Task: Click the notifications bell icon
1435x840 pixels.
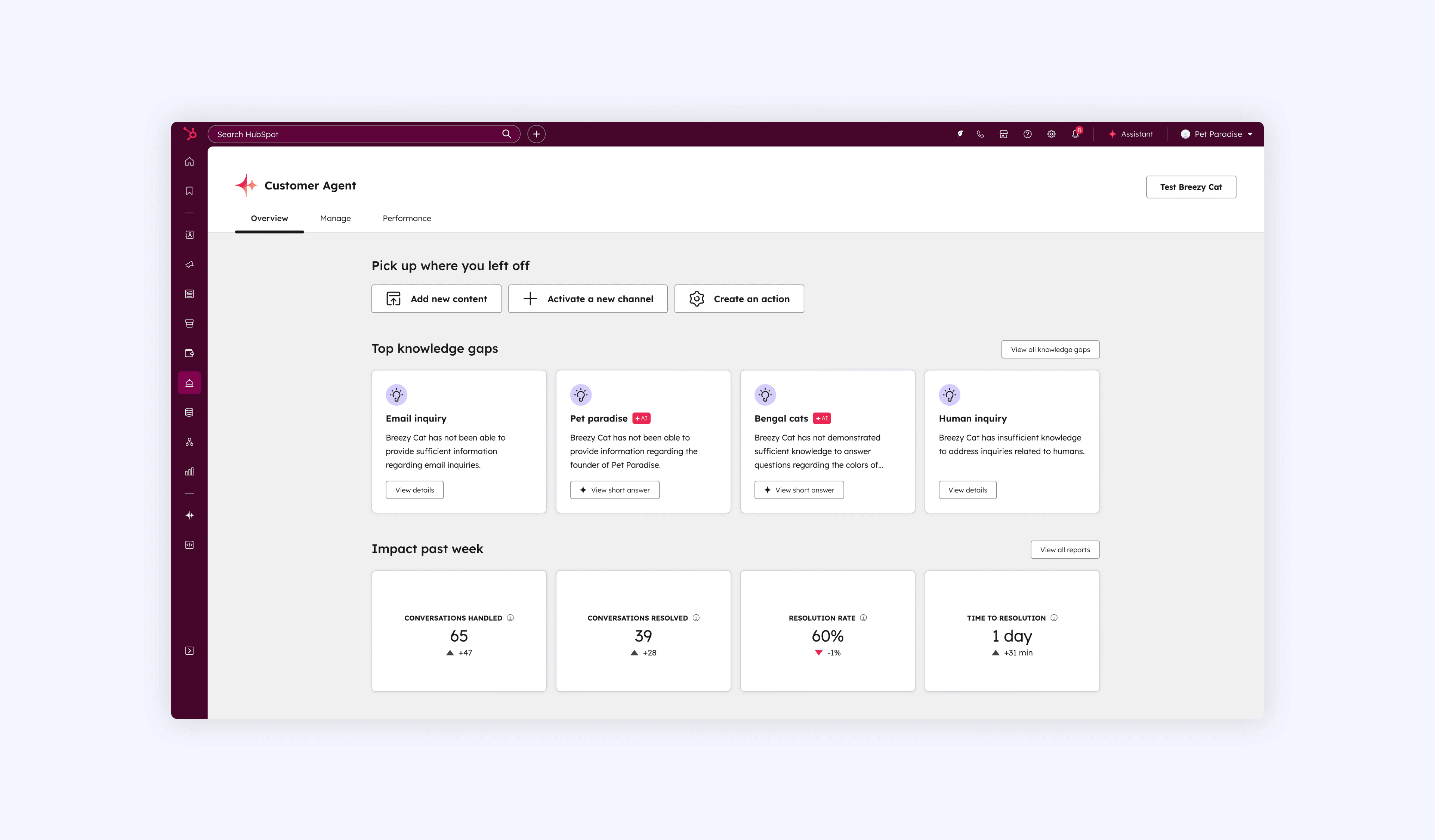Action: tap(1075, 135)
